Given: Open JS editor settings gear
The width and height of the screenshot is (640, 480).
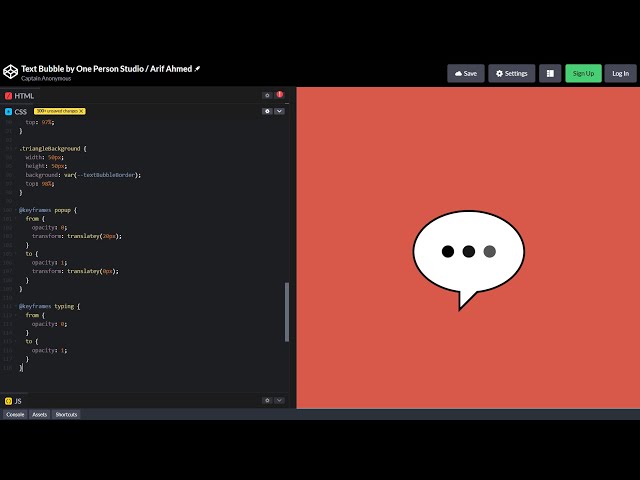Looking at the screenshot, I should pyautogui.click(x=267, y=400).
